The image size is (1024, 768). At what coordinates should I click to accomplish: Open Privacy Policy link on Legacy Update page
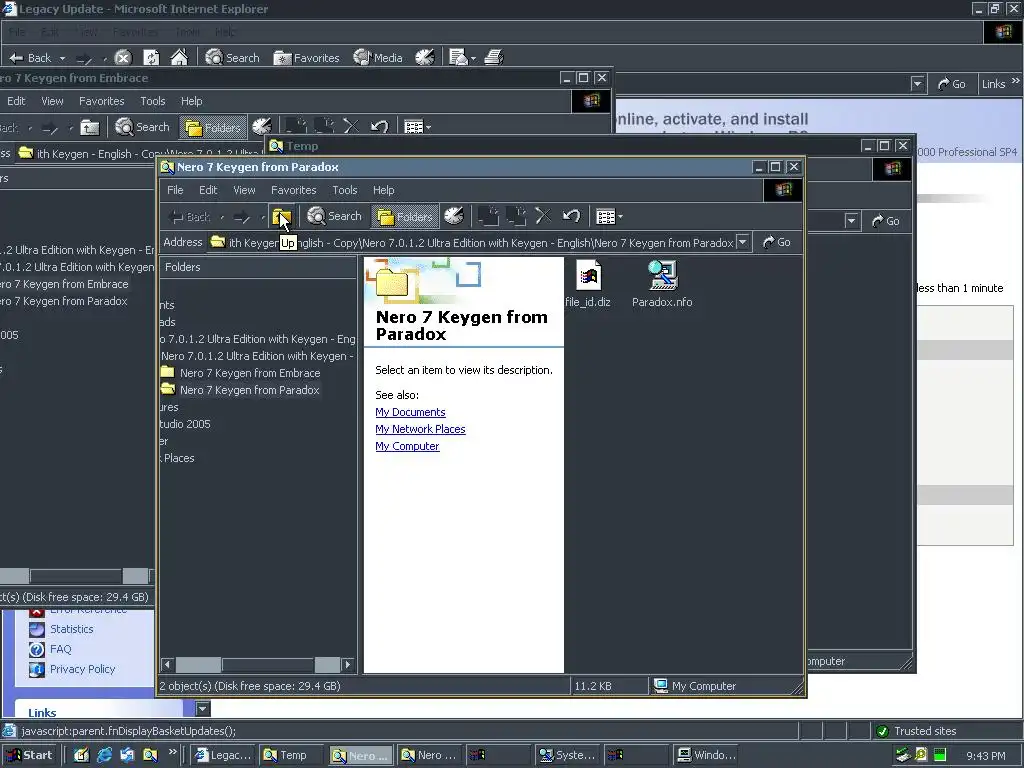pos(82,669)
